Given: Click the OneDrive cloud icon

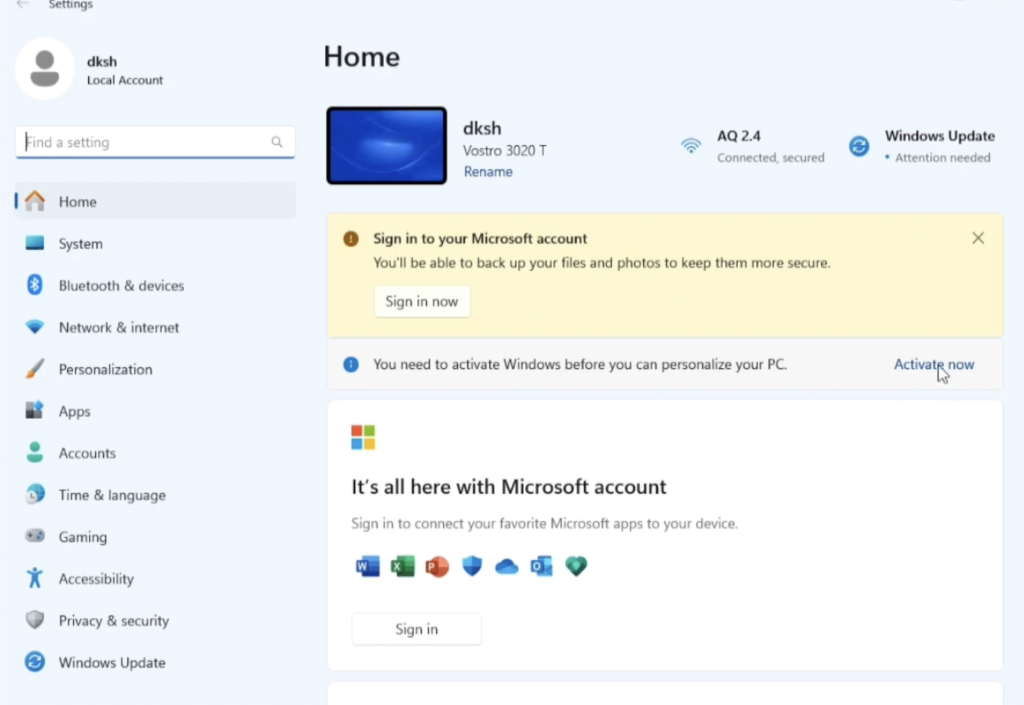Looking at the screenshot, I should [x=507, y=567].
